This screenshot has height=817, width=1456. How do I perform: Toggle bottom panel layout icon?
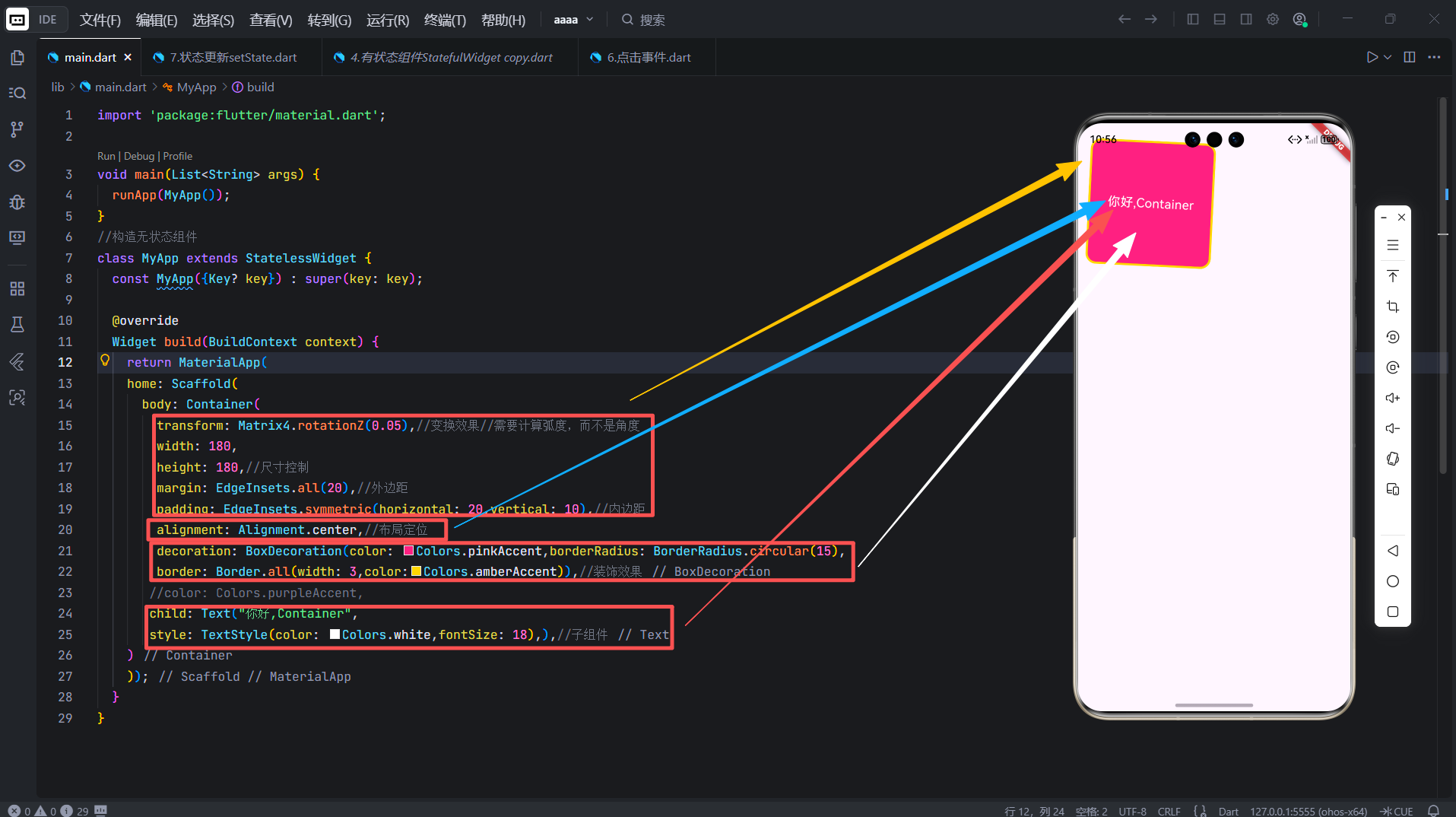[1220, 19]
